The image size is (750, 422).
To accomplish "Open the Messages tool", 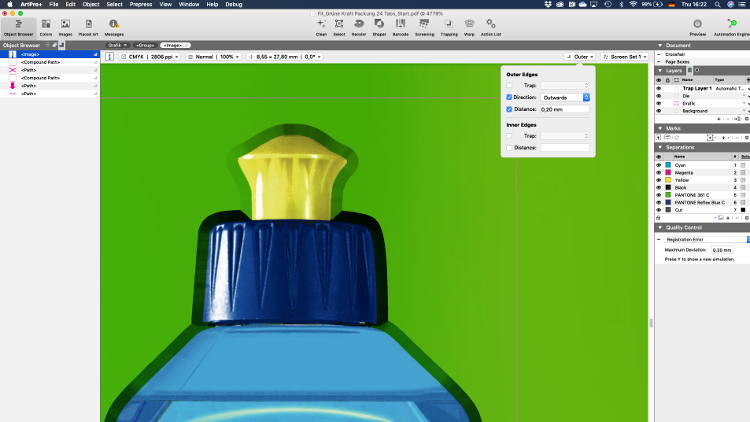I will [x=114, y=27].
